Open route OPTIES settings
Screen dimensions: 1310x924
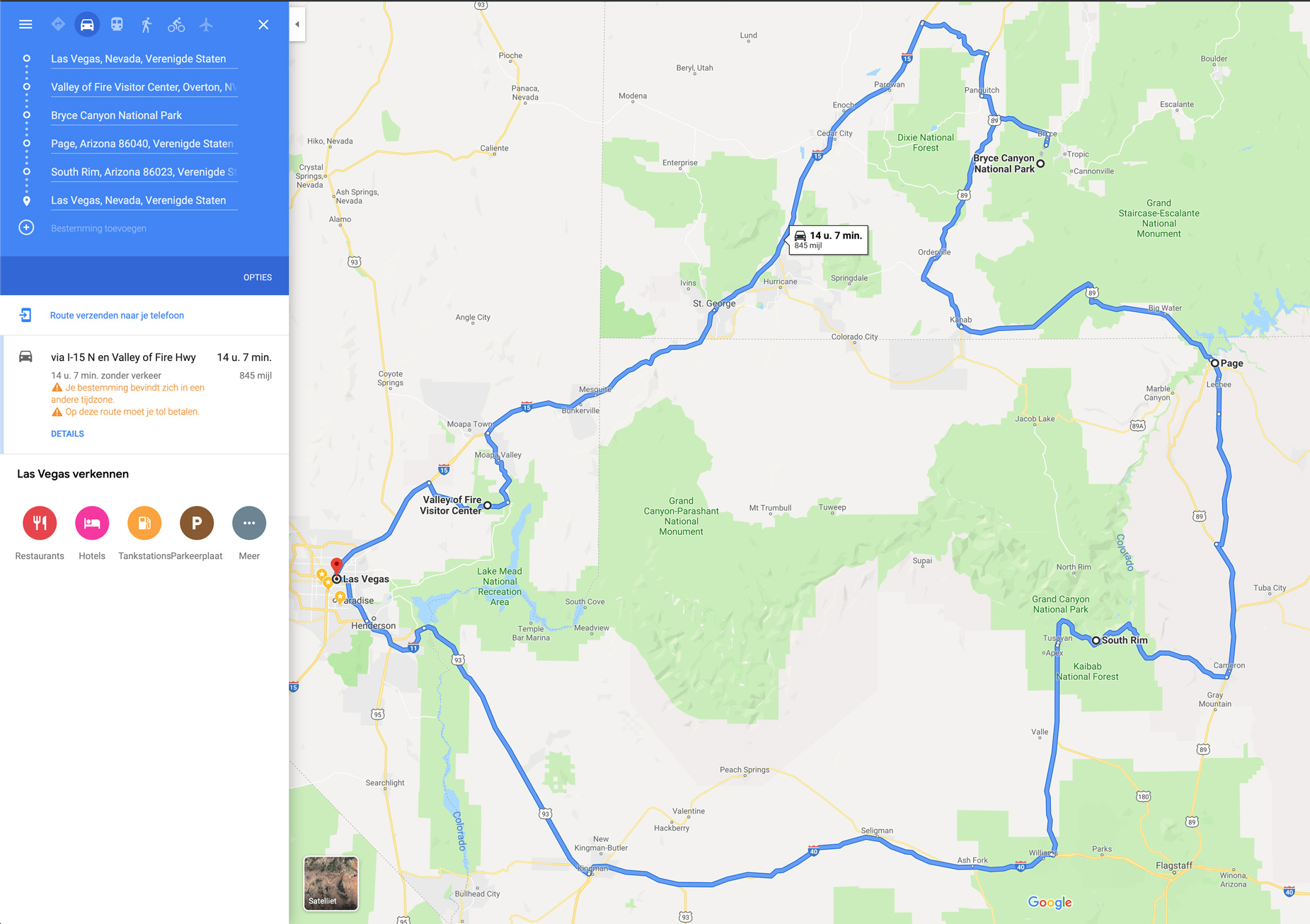point(258,277)
